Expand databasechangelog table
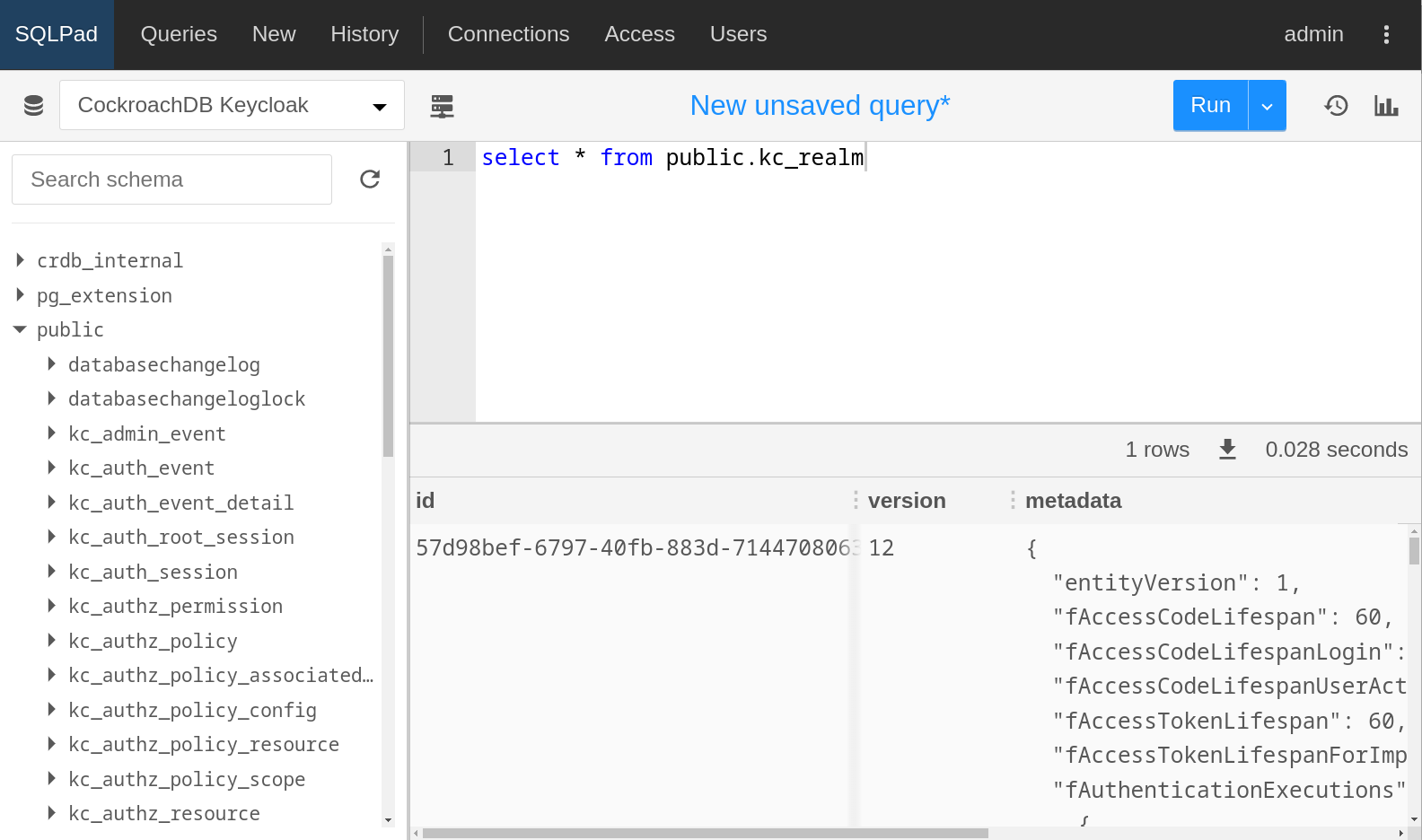 (51, 363)
